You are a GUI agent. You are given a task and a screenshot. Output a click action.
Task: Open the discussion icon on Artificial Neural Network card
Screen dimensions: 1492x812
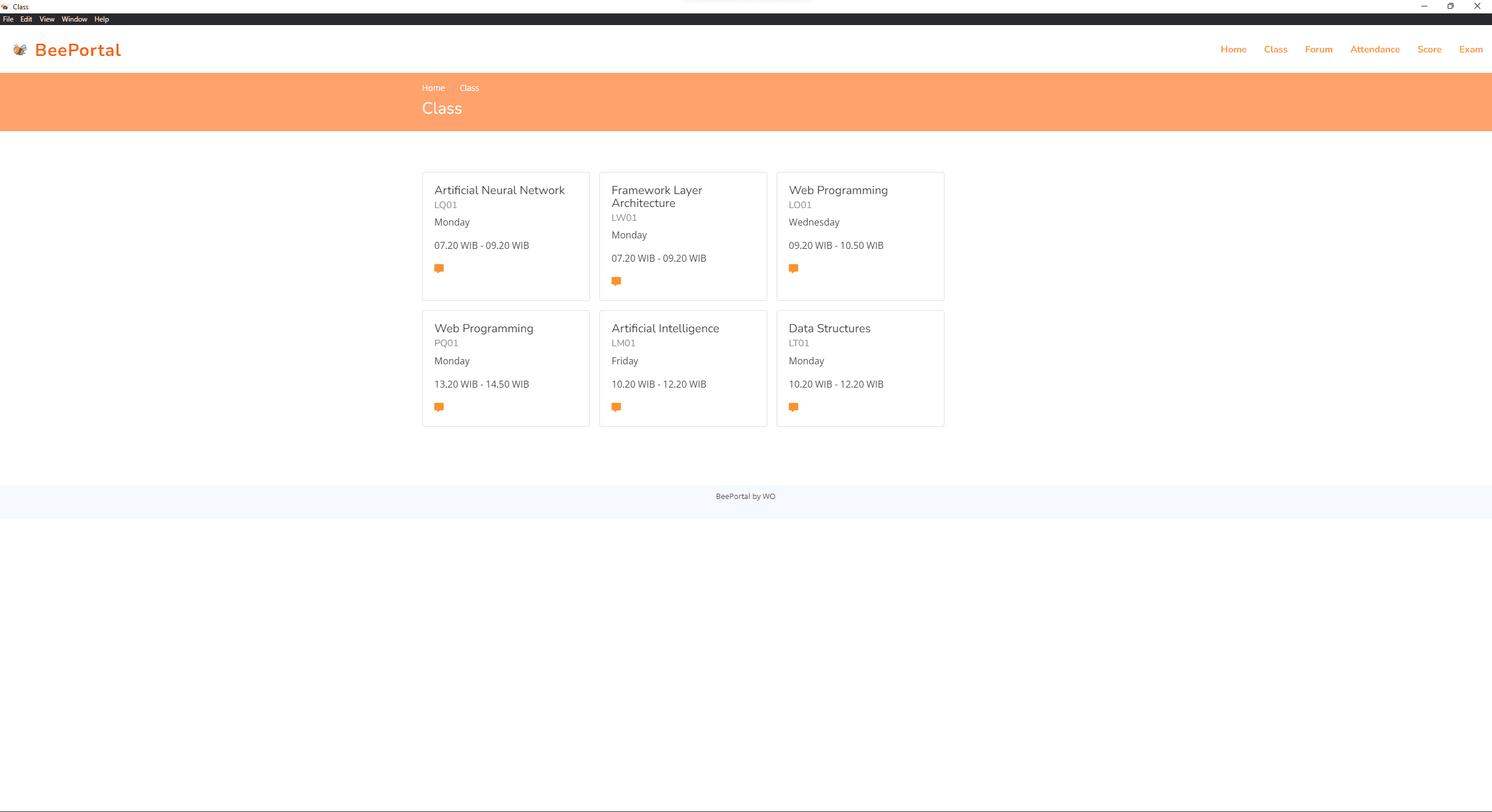pyautogui.click(x=439, y=268)
